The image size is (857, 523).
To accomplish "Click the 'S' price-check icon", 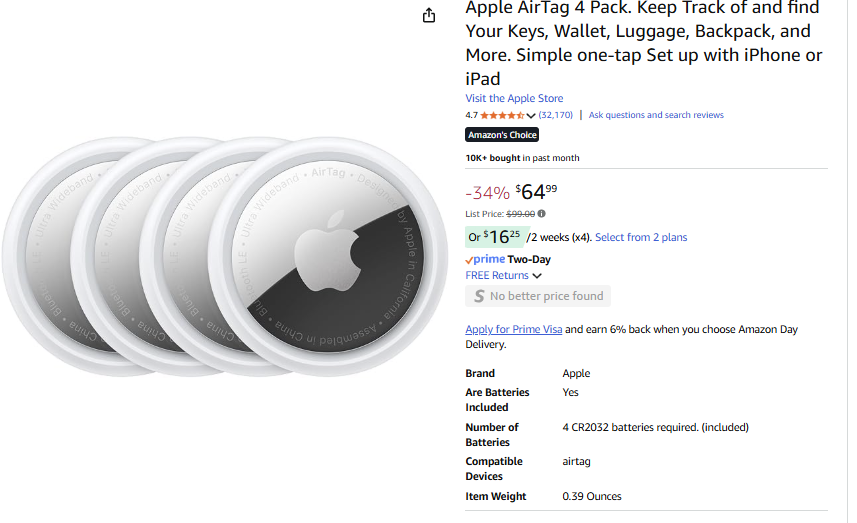I will click(x=479, y=296).
